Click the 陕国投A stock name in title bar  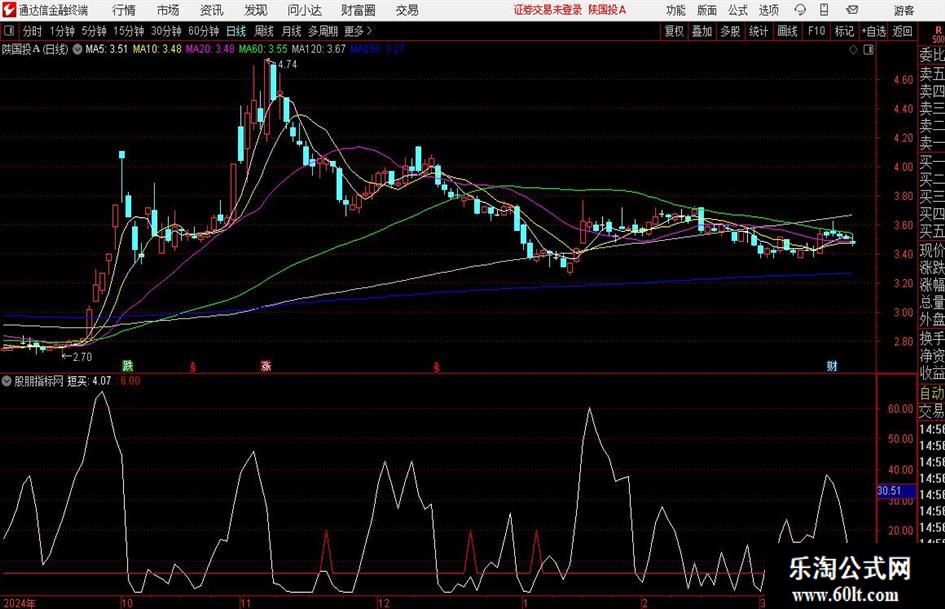tap(607, 10)
